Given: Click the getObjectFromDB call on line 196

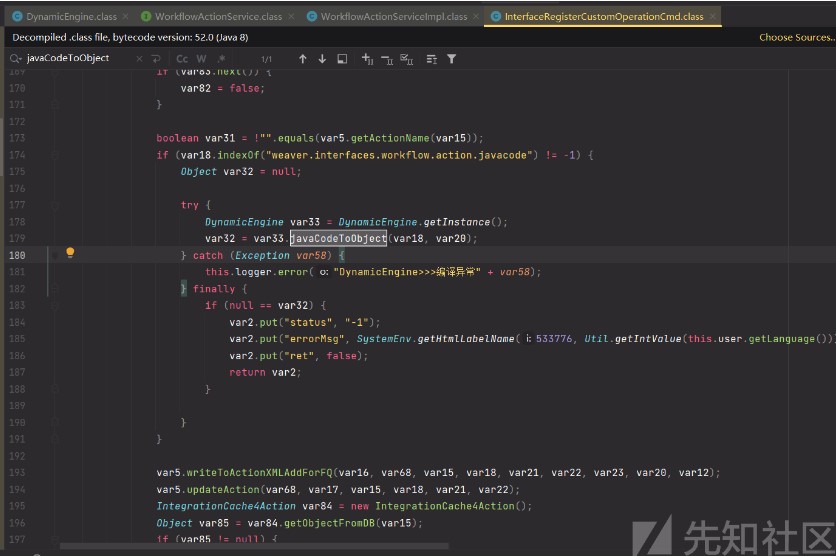Looking at the screenshot, I should [x=329, y=523].
